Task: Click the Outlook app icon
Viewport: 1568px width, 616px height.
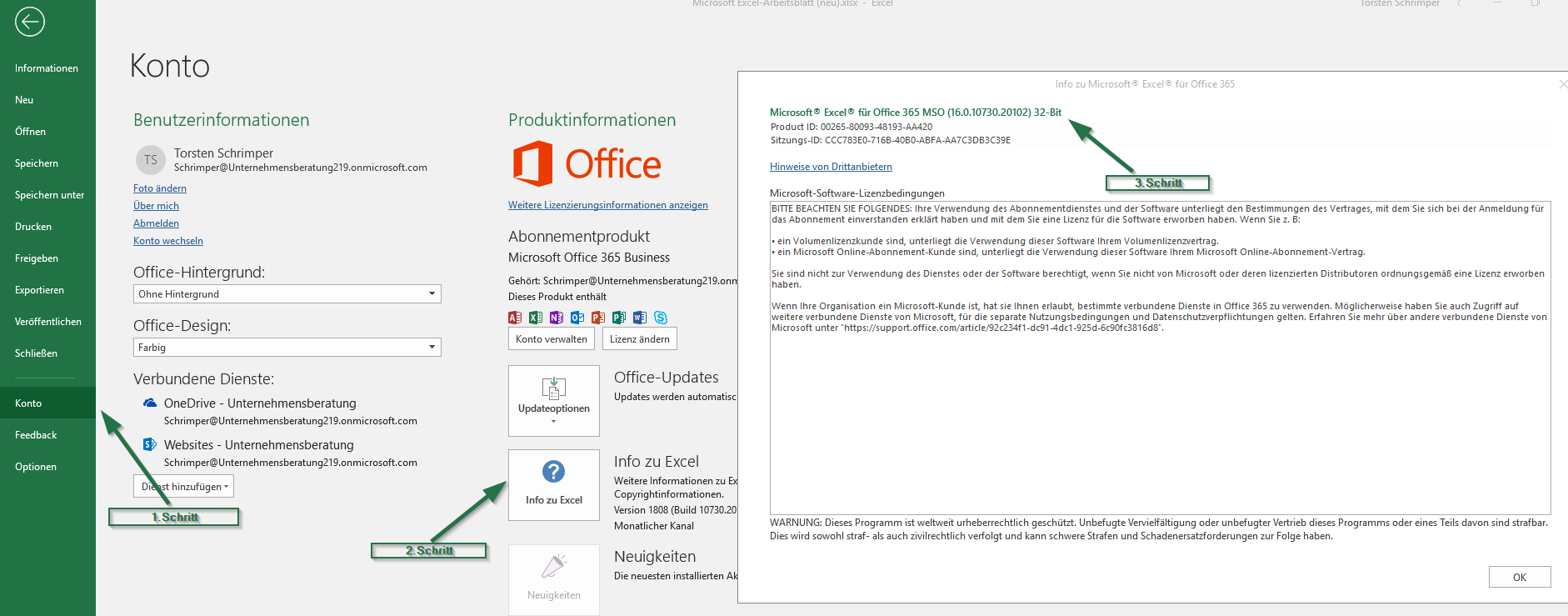Action: [x=577, y=318]
